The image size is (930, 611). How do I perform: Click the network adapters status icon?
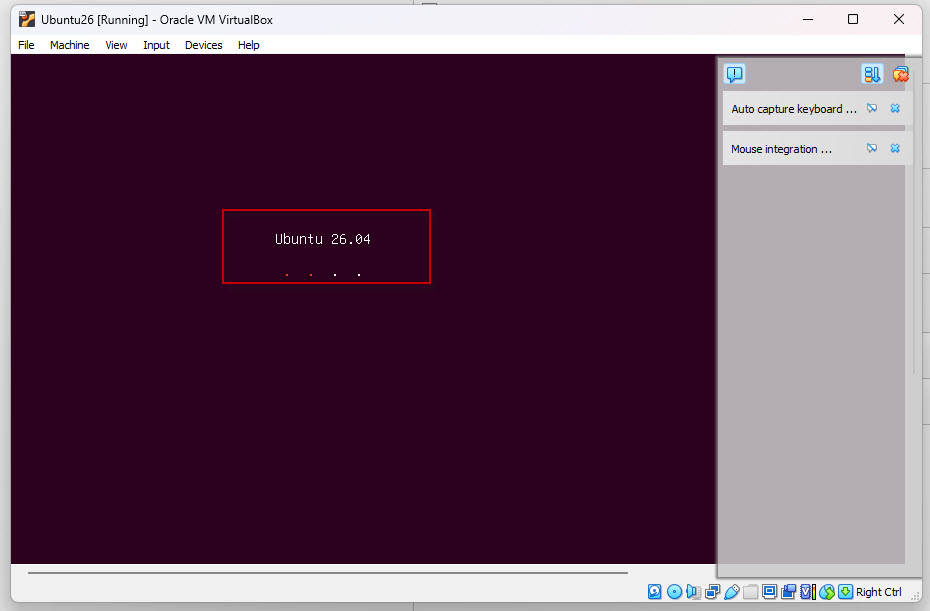(712, 591)
